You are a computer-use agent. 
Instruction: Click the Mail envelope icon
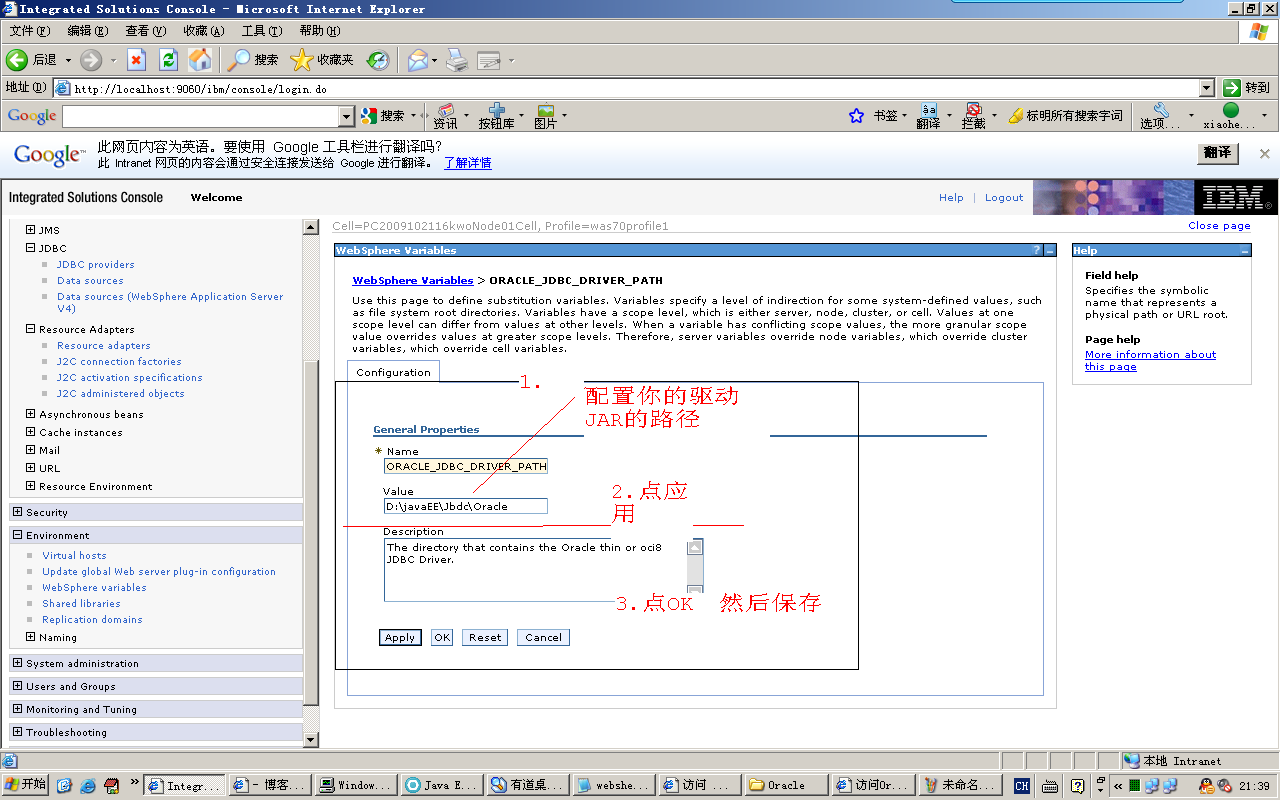(x=419, y=60)
